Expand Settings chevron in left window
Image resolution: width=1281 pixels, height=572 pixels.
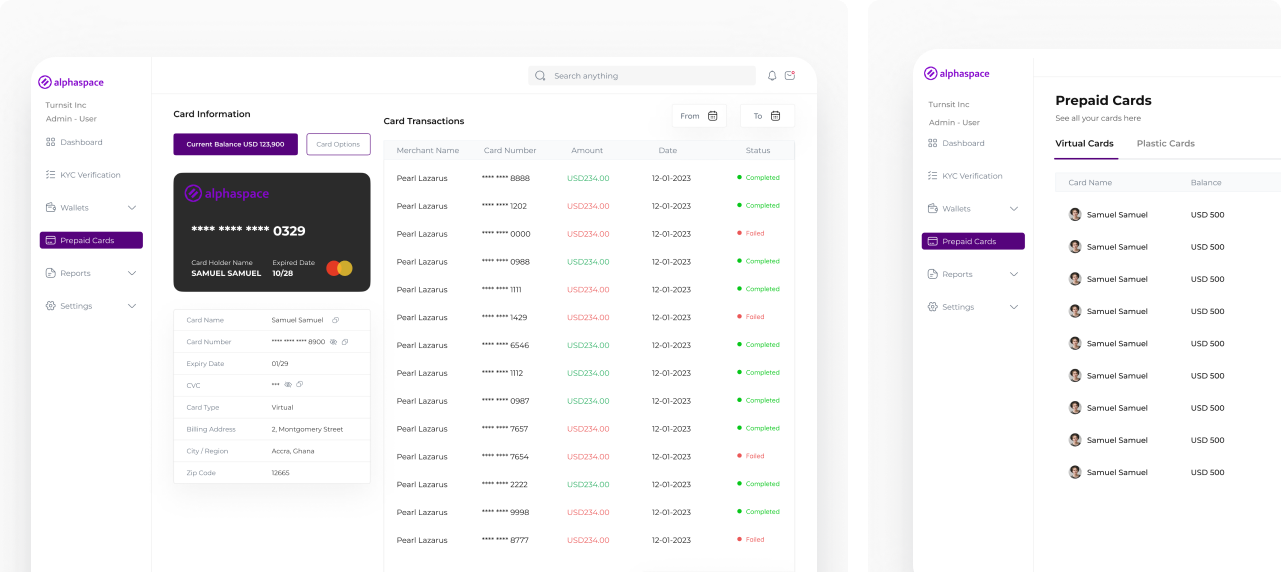point(132,306)
